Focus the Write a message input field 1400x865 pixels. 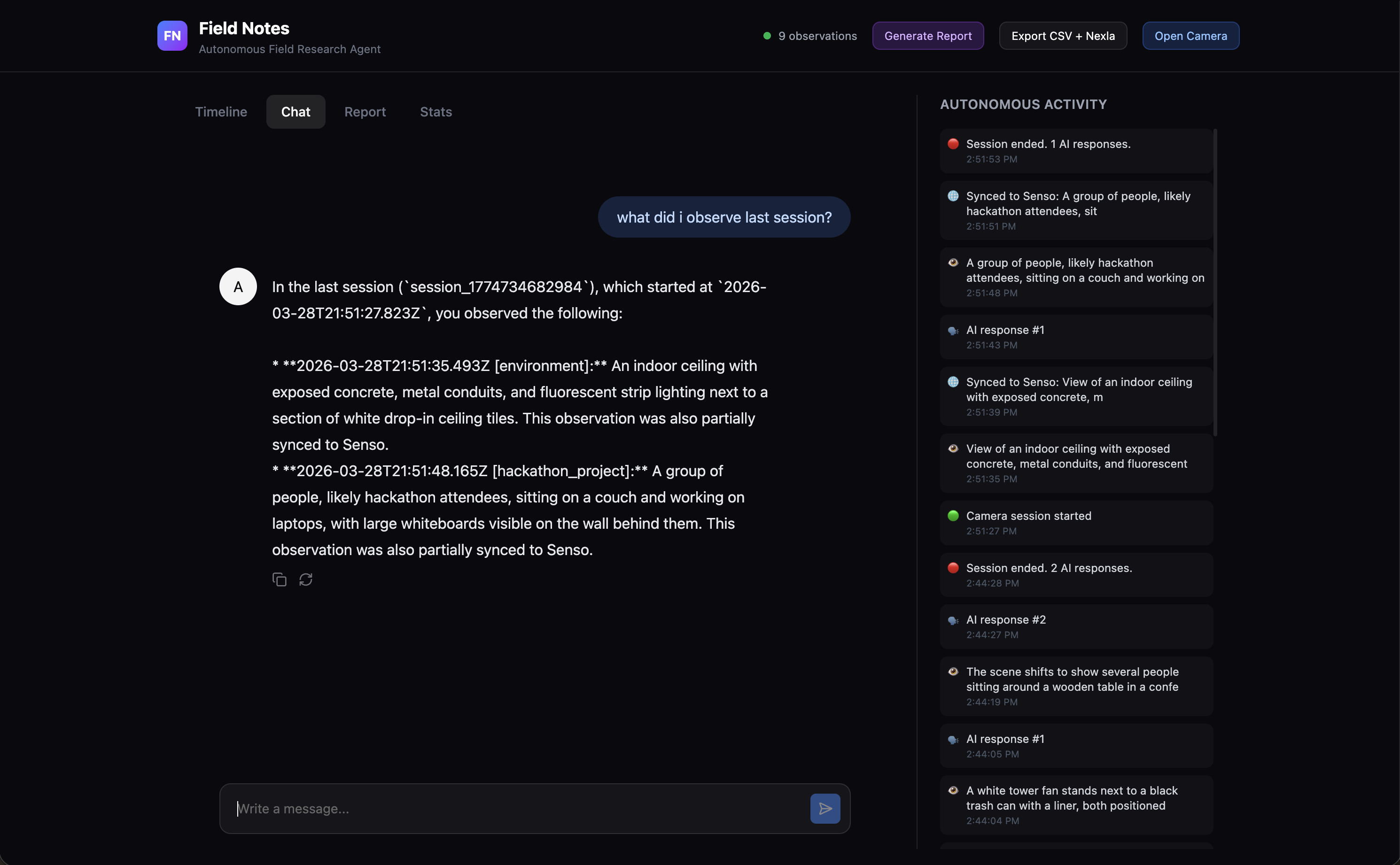coord(515,808)
